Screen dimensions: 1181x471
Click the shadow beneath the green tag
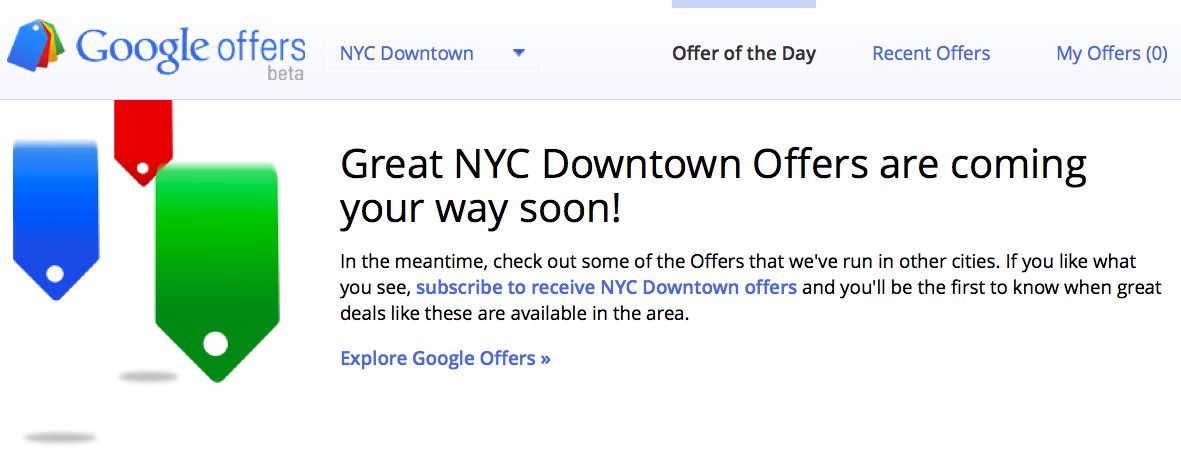click(x=148, y=377)
